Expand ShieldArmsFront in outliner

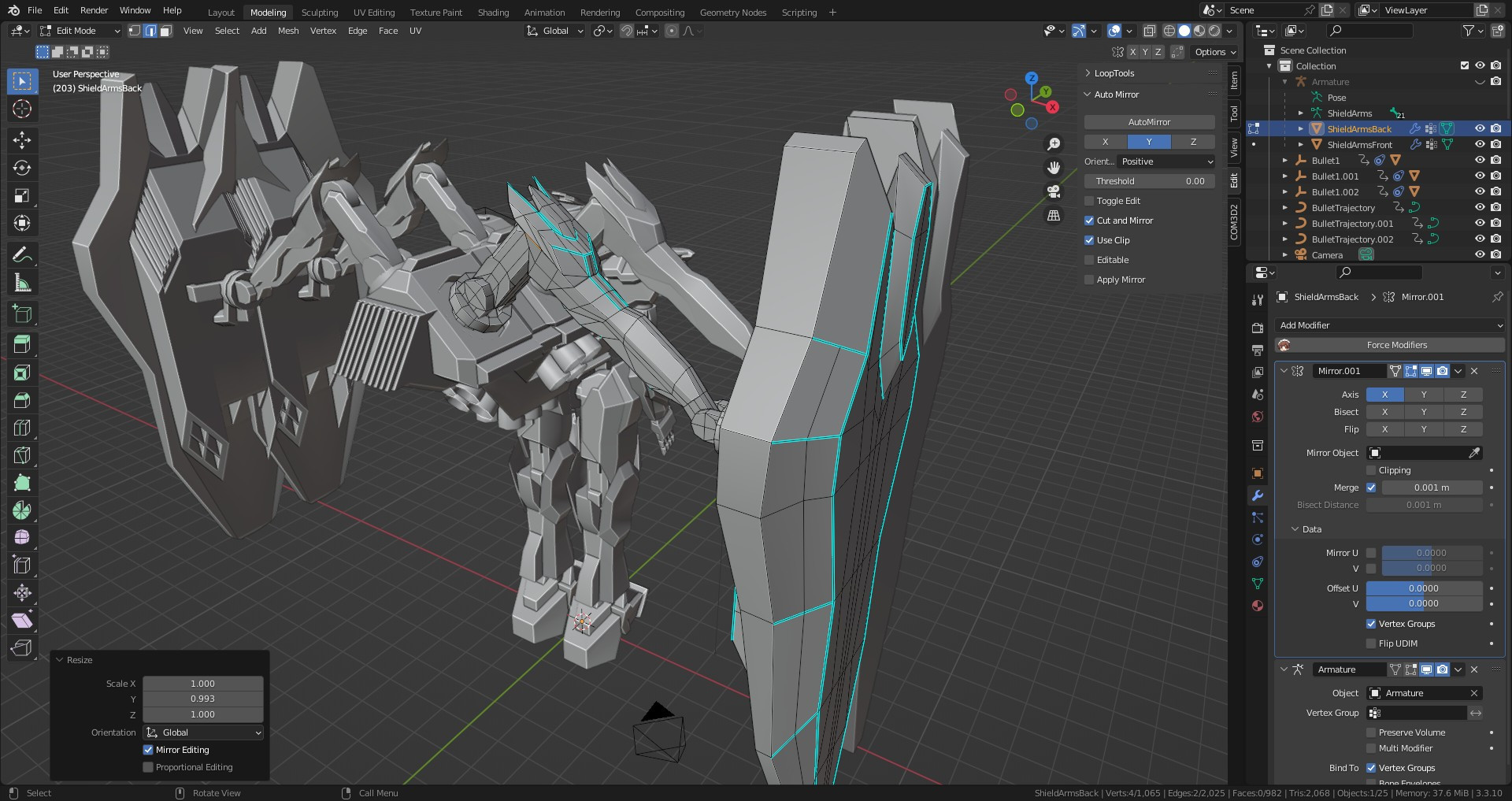pyautogui.click(x=1301, y=145)
